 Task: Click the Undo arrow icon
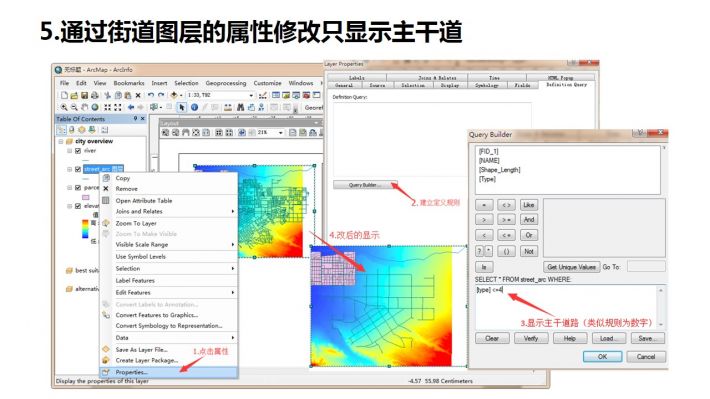click(151, 96)
